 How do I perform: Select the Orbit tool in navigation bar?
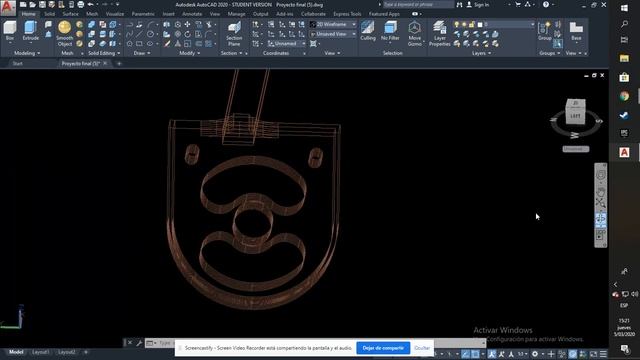point(600,219)
